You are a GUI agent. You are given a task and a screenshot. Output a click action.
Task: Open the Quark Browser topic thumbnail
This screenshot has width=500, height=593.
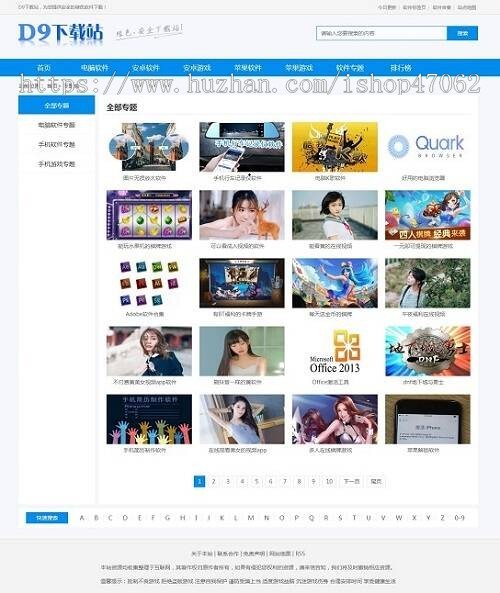click(x=427, y=147)
